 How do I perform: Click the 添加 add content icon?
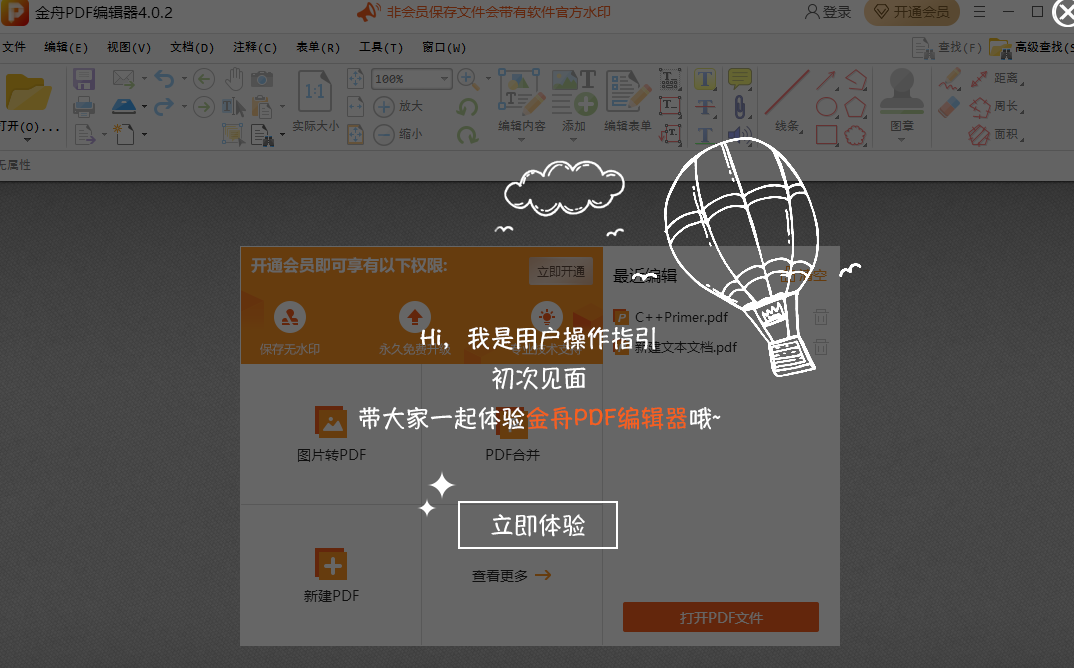point(574,91)
